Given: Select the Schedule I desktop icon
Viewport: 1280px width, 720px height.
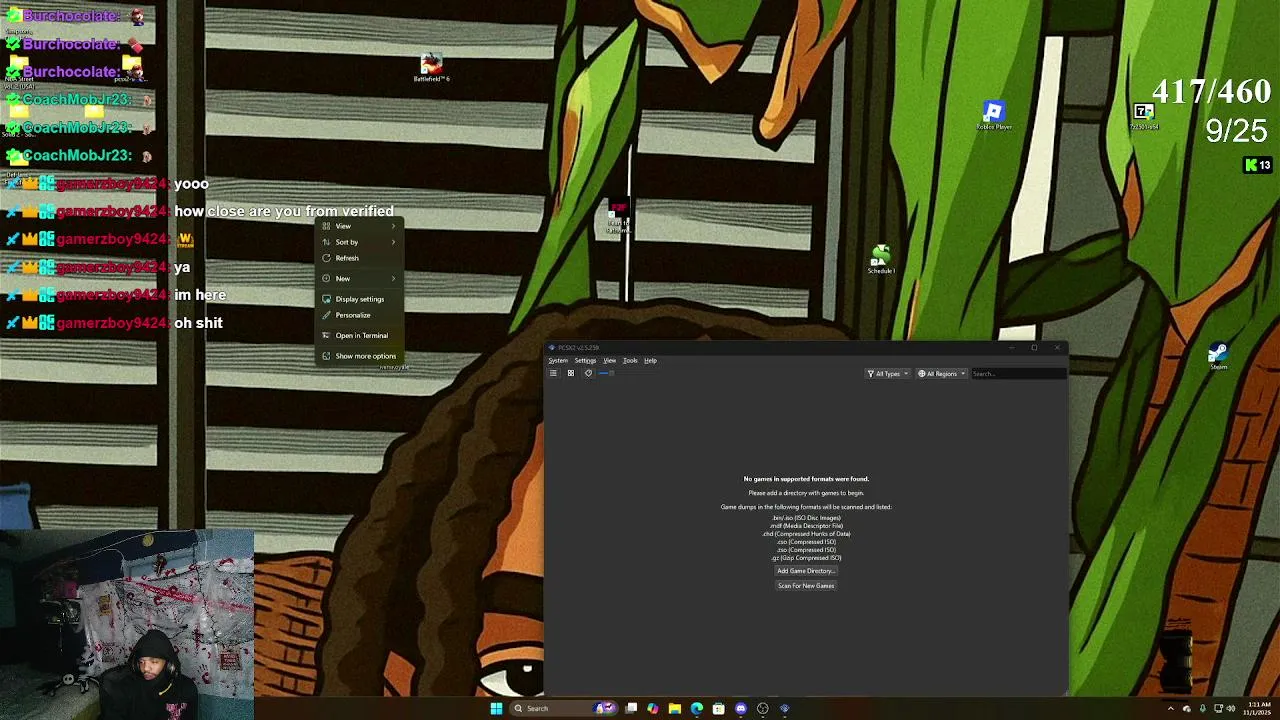Looking at the screenshot, I should pyautogui.click(x=880, y=260).
